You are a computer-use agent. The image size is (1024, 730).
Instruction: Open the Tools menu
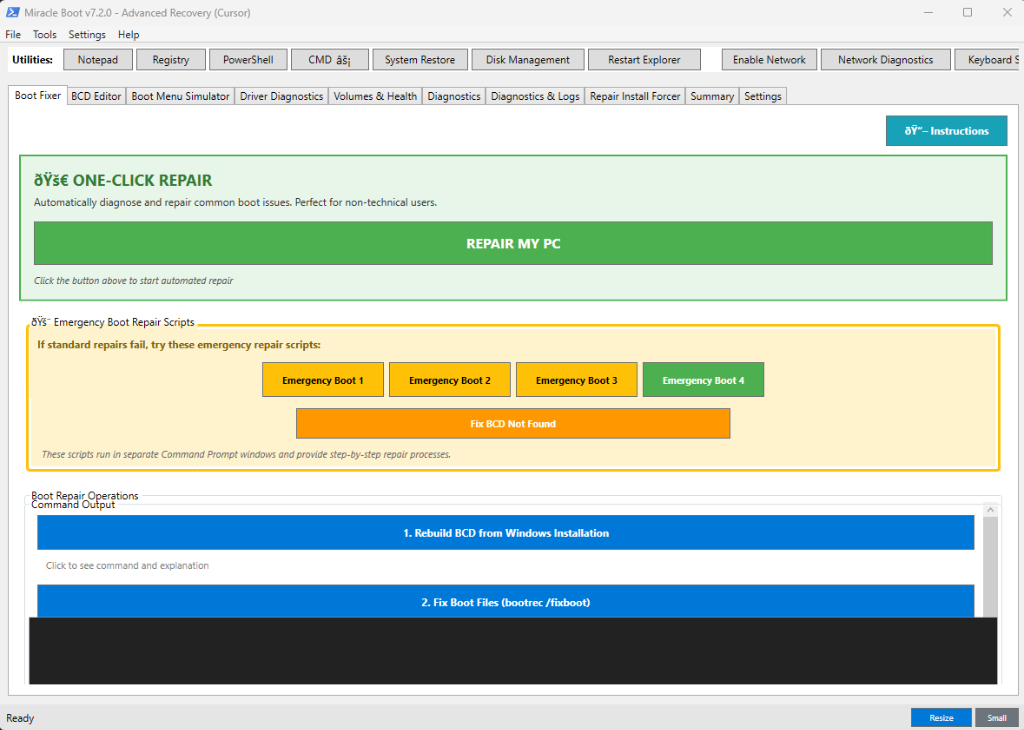tap(44, 33)
